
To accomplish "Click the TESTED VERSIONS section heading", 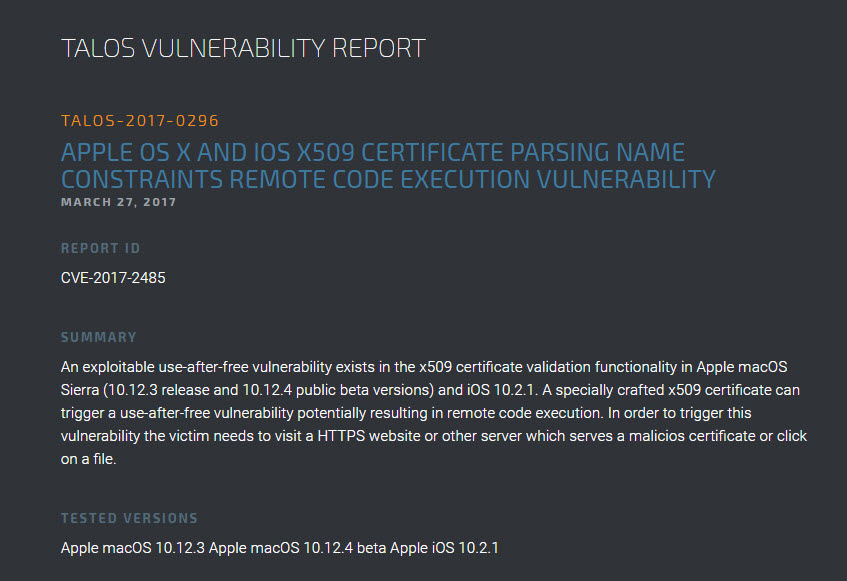I will (x=129, y=518).
